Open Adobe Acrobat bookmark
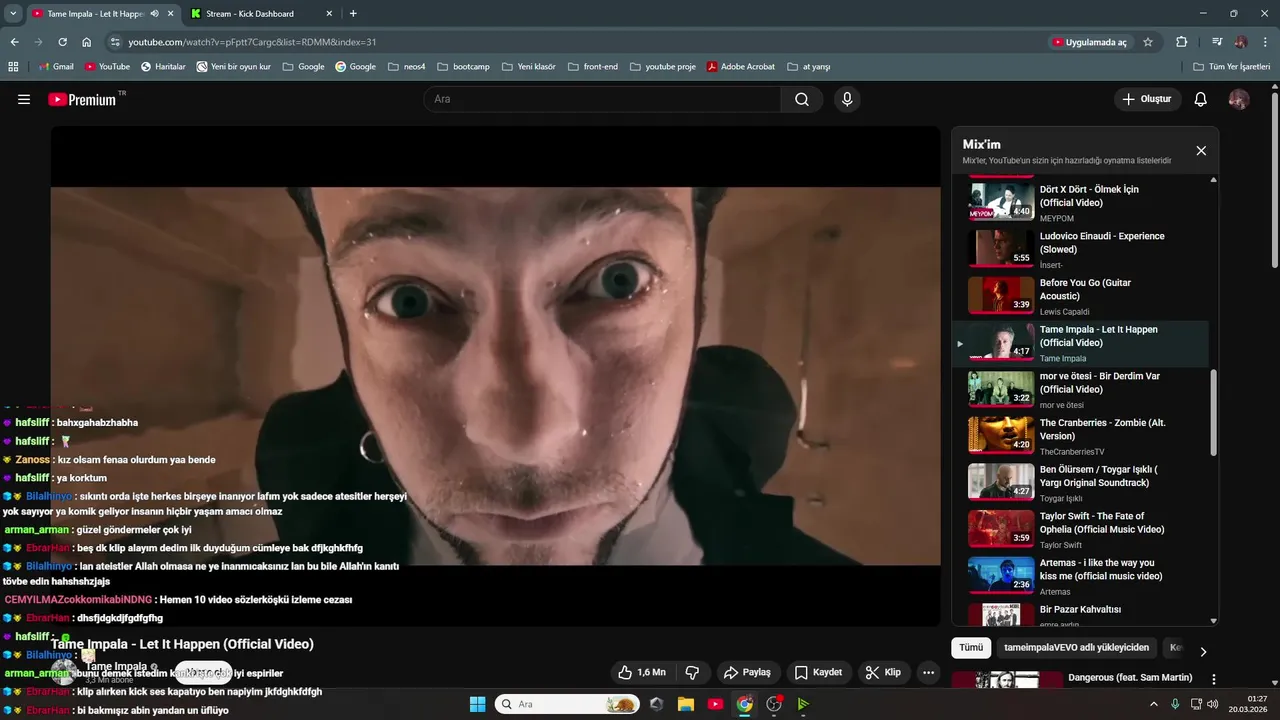 [x=741, y=66]
